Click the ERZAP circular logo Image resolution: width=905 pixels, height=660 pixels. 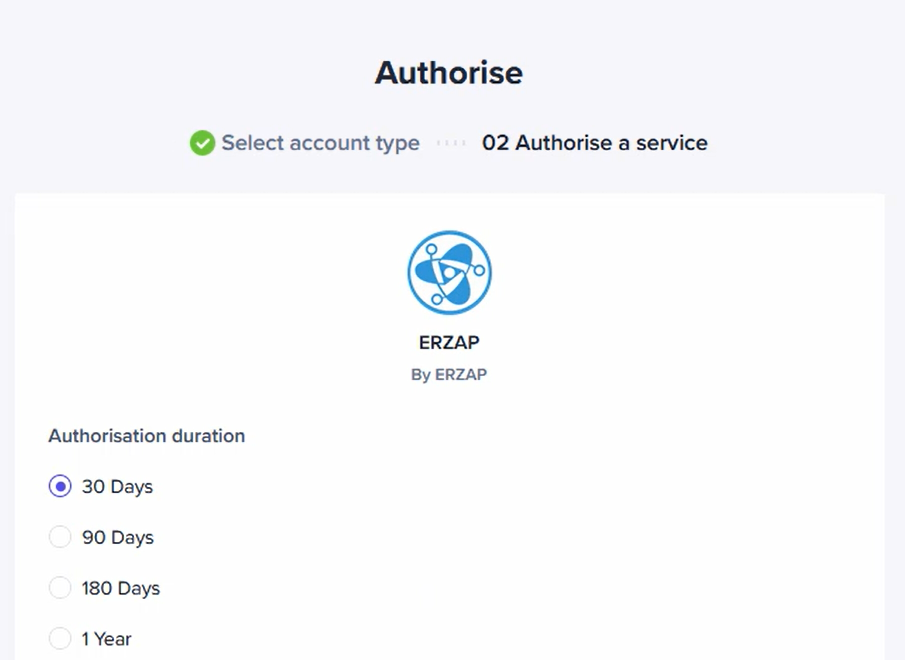(450, 272)
